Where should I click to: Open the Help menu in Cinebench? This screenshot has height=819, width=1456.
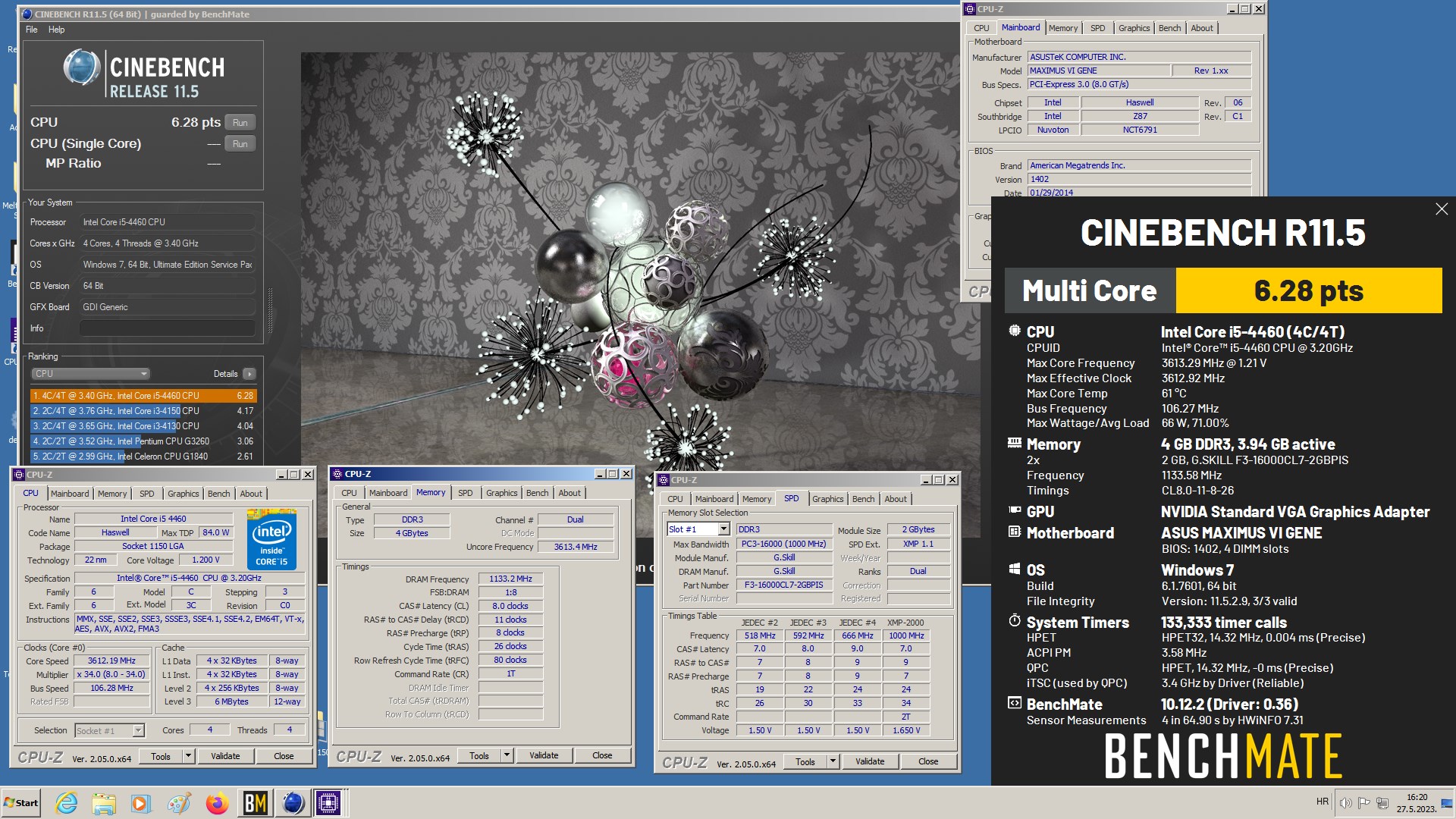(56, 30)
